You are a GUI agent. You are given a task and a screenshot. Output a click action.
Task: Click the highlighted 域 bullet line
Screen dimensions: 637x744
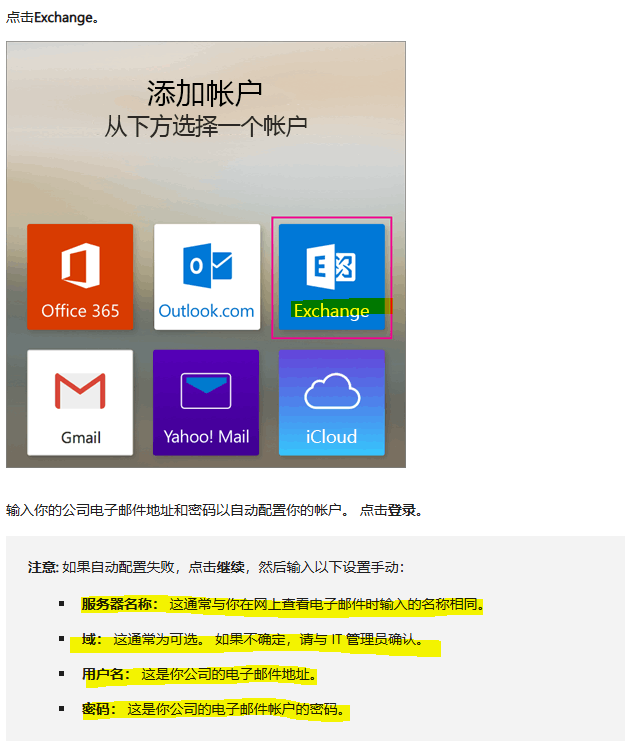pyautogui.click(x=252, y=639)
